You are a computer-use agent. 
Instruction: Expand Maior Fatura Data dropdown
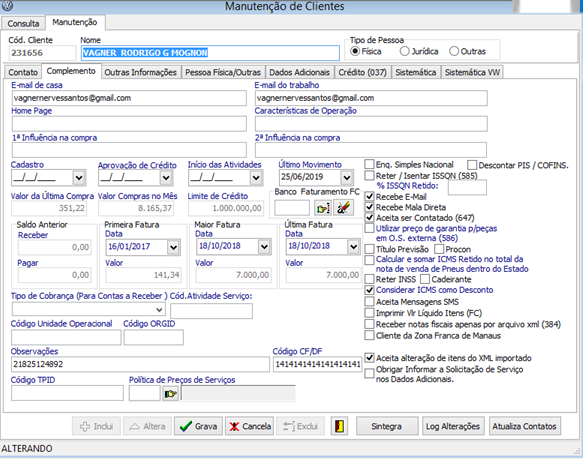coord(264,247)
